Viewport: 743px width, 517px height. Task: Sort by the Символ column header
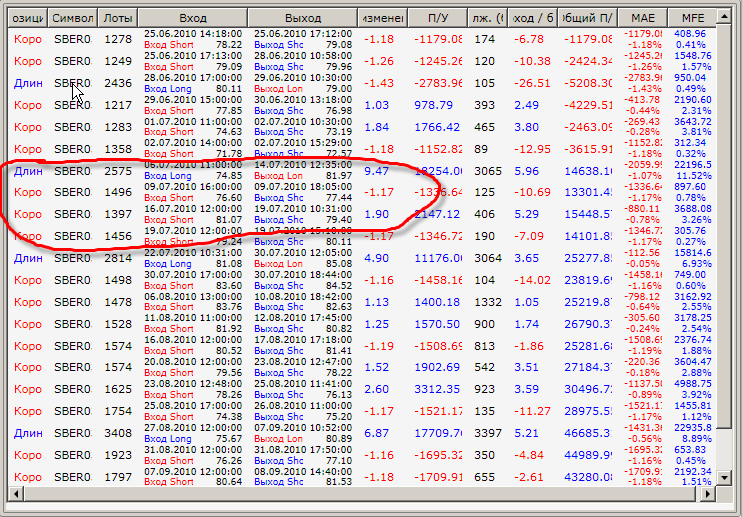pos(72,18)
